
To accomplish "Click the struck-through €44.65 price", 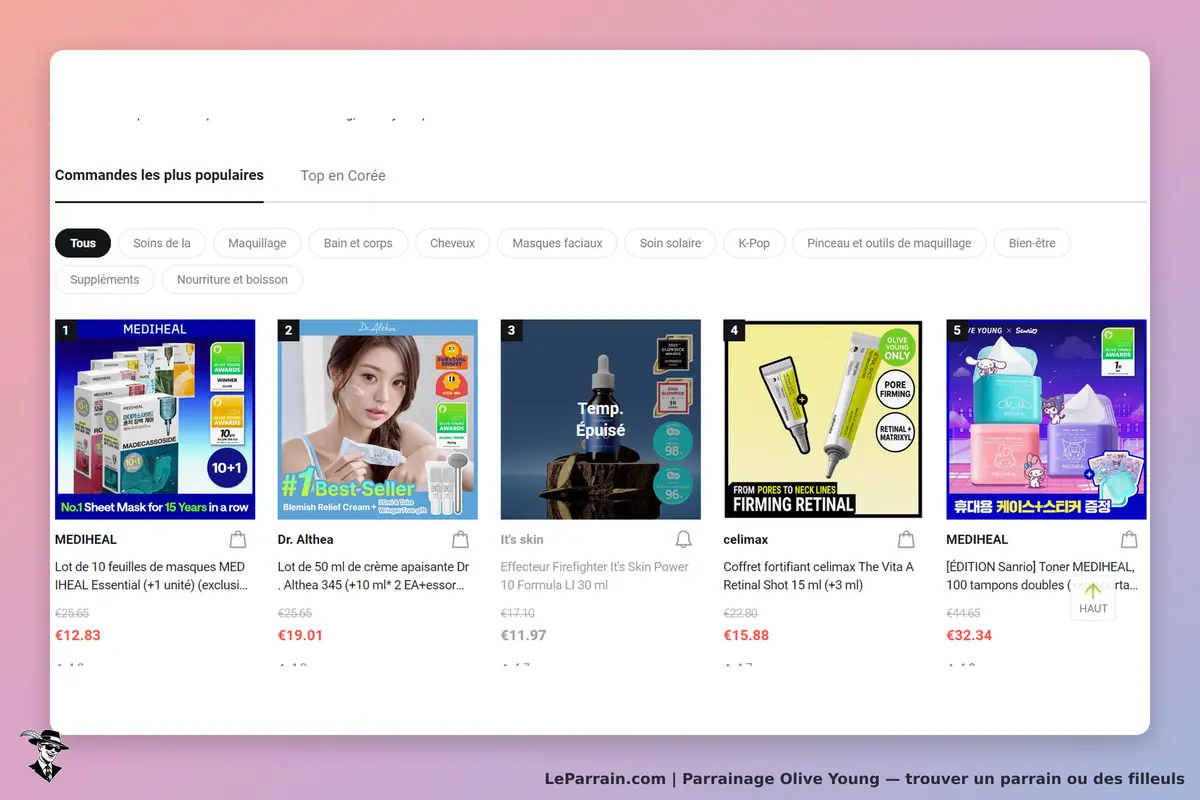I will 964,613.
